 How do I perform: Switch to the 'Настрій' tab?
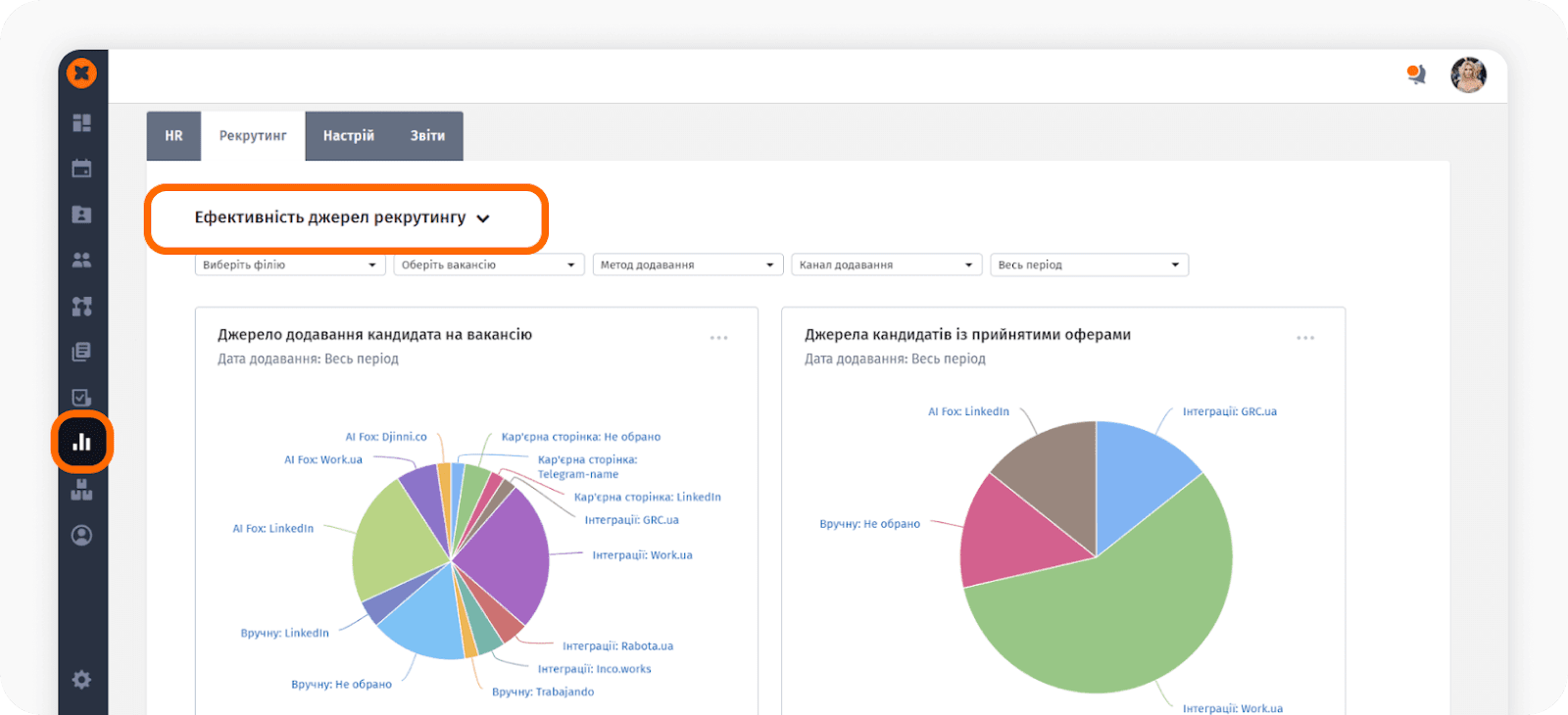(349, 136)
